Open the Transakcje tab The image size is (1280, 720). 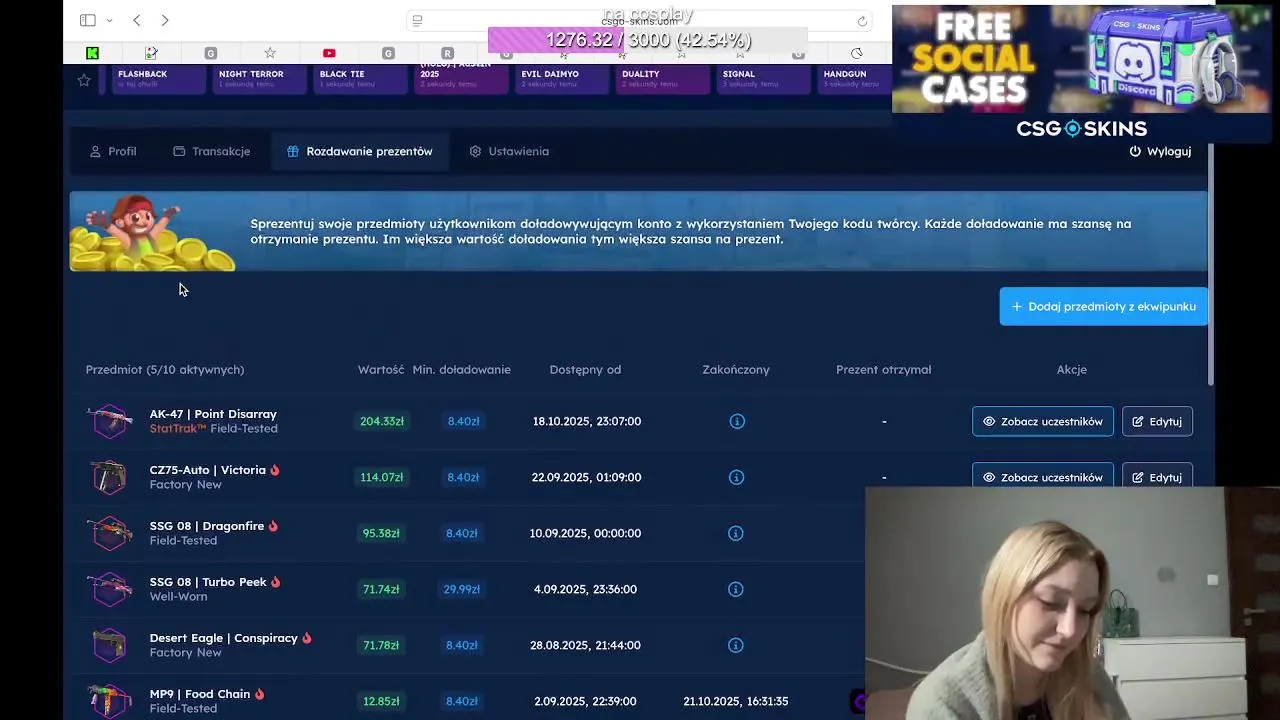tap(211, 151)
